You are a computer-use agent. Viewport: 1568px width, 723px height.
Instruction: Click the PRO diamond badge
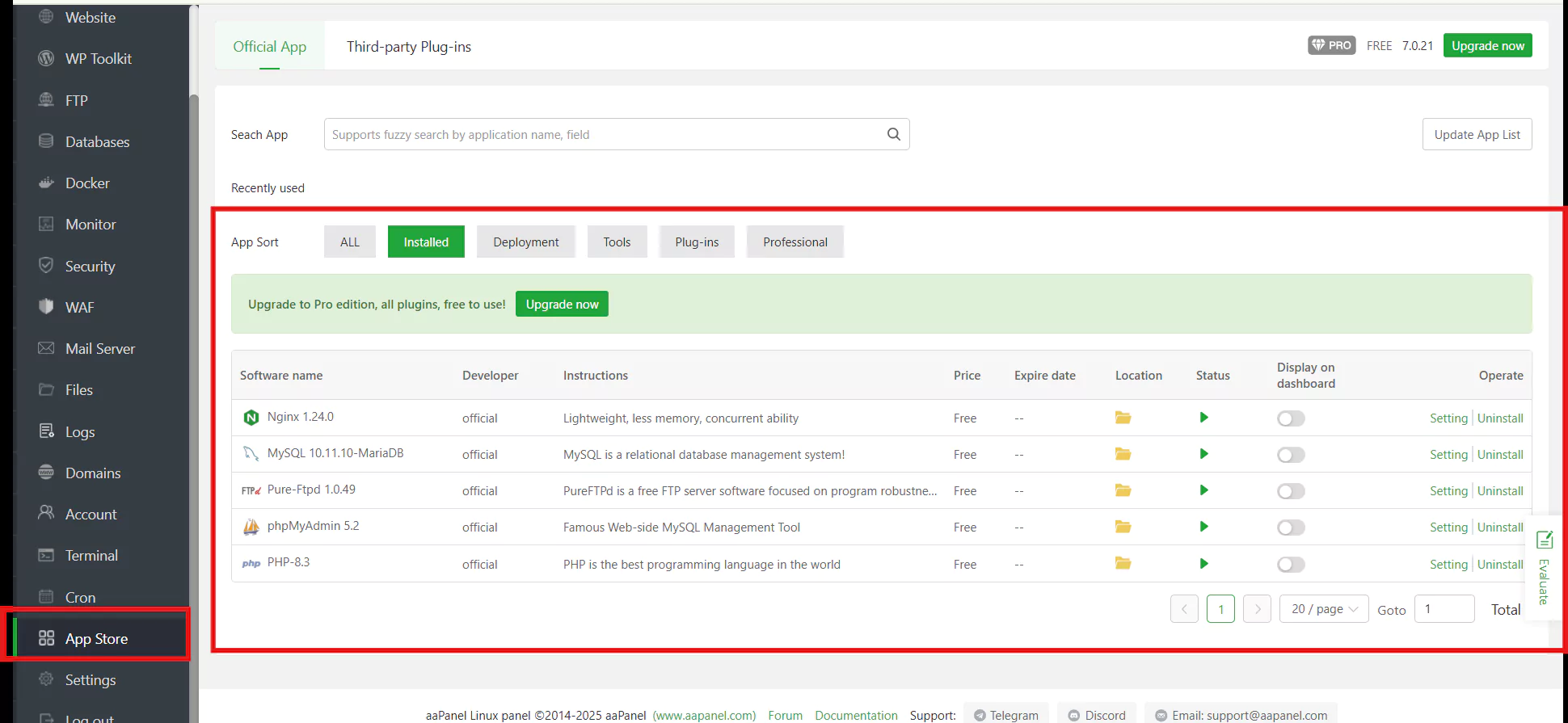click(1331, 45)
